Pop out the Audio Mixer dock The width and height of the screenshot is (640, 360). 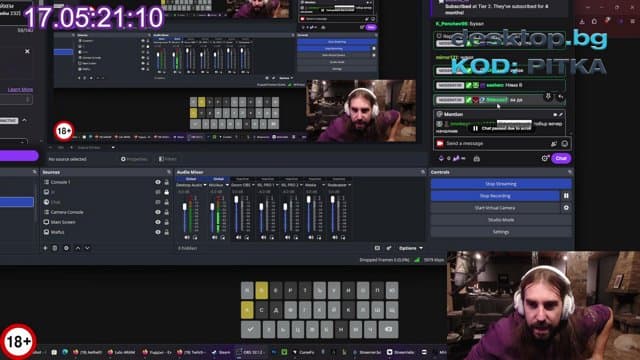[422, 172]
